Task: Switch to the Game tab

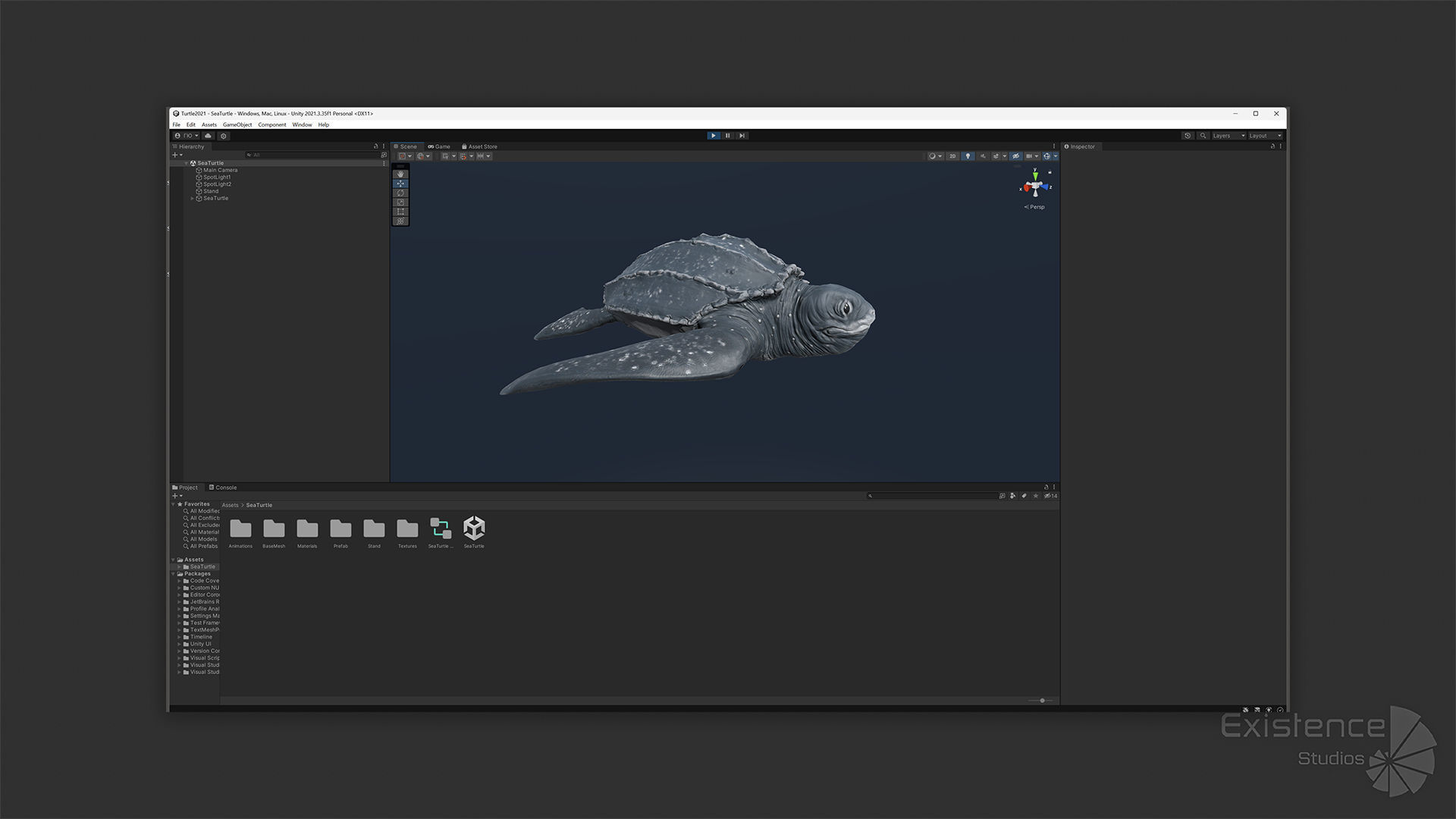Action: [x=439, y=146]
